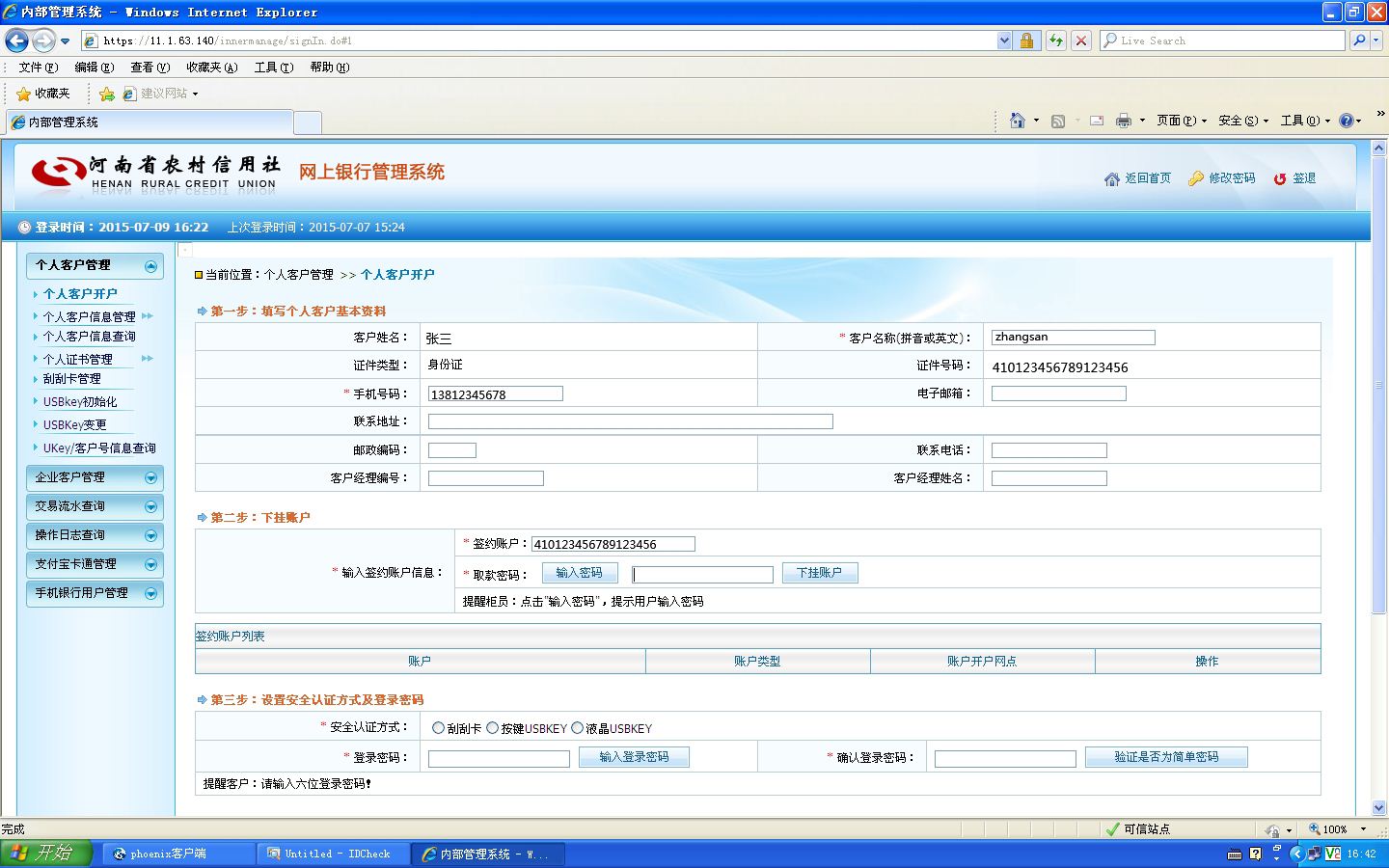Viewport: 1389px width, 868px height.
Task: Click the 电子邮箱 input field
Action: coord(1059,393)
